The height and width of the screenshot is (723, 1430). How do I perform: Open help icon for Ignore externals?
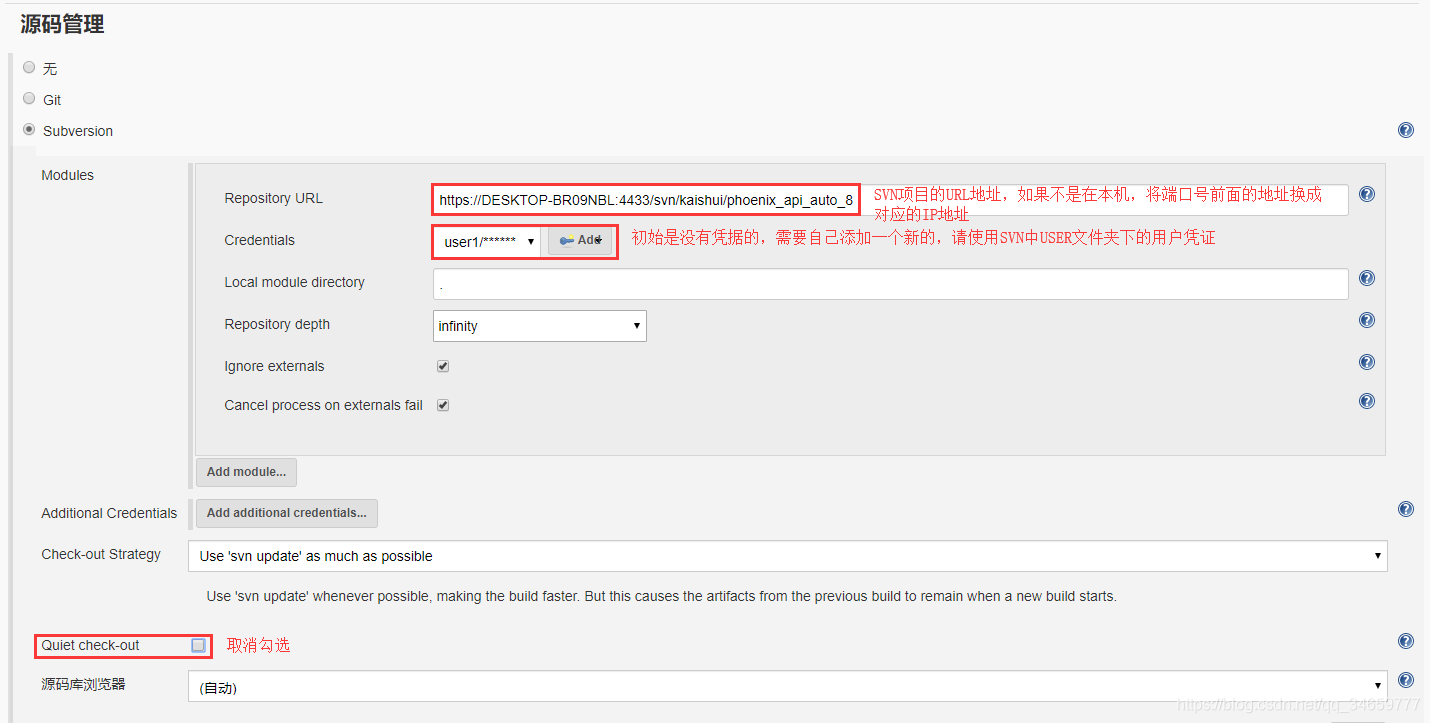click(x=1367, y=362)
